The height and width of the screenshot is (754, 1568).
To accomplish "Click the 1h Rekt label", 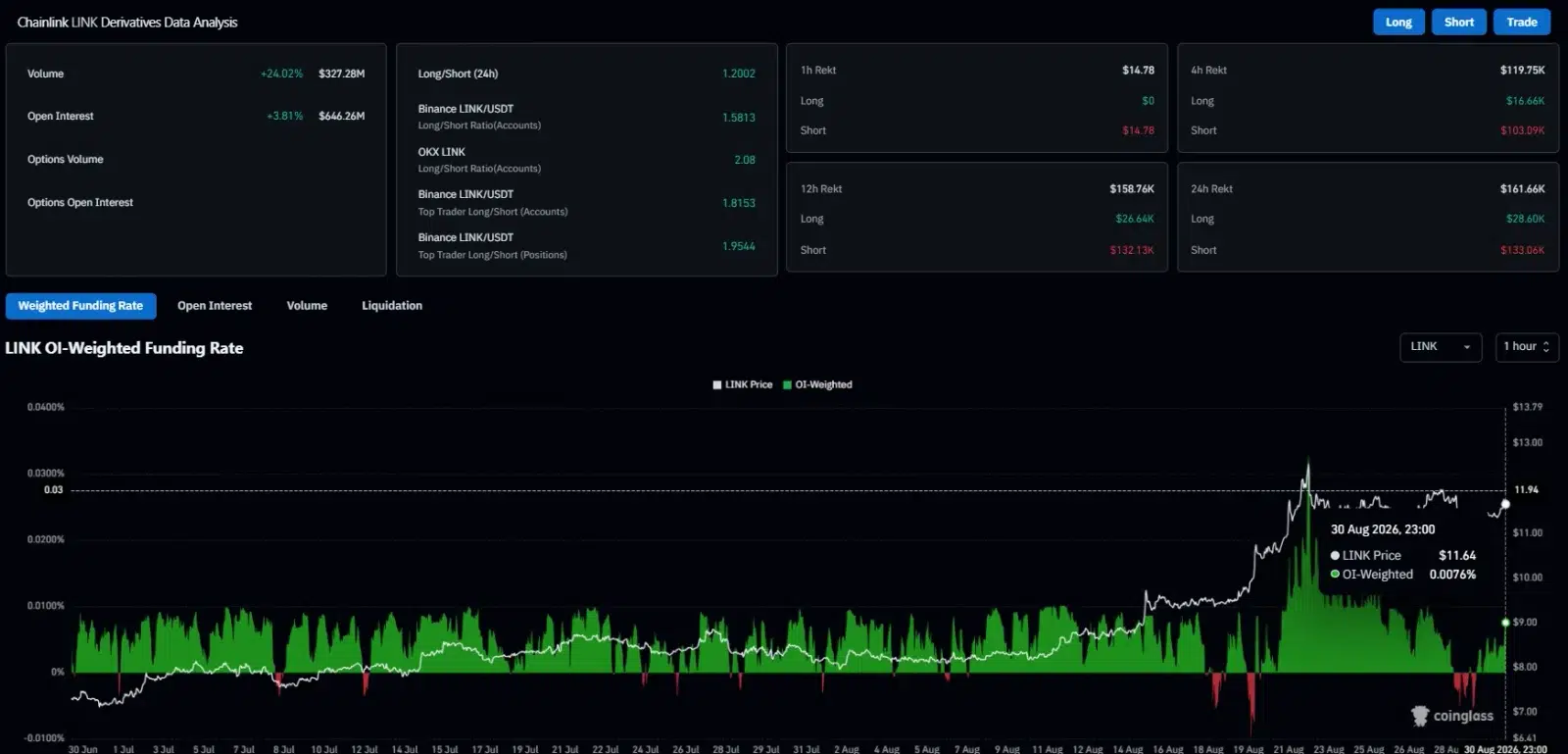I will click(x=818, y=71).
